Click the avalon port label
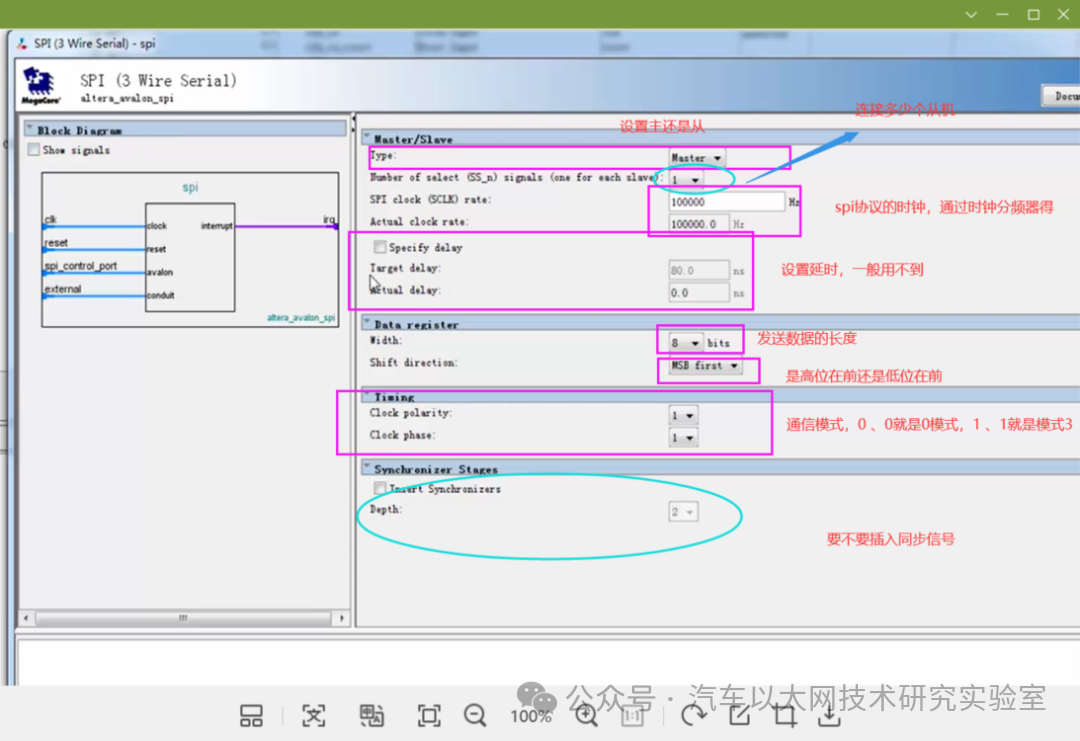This screenshot has width=1080, height=741. [x=160, y=272]
